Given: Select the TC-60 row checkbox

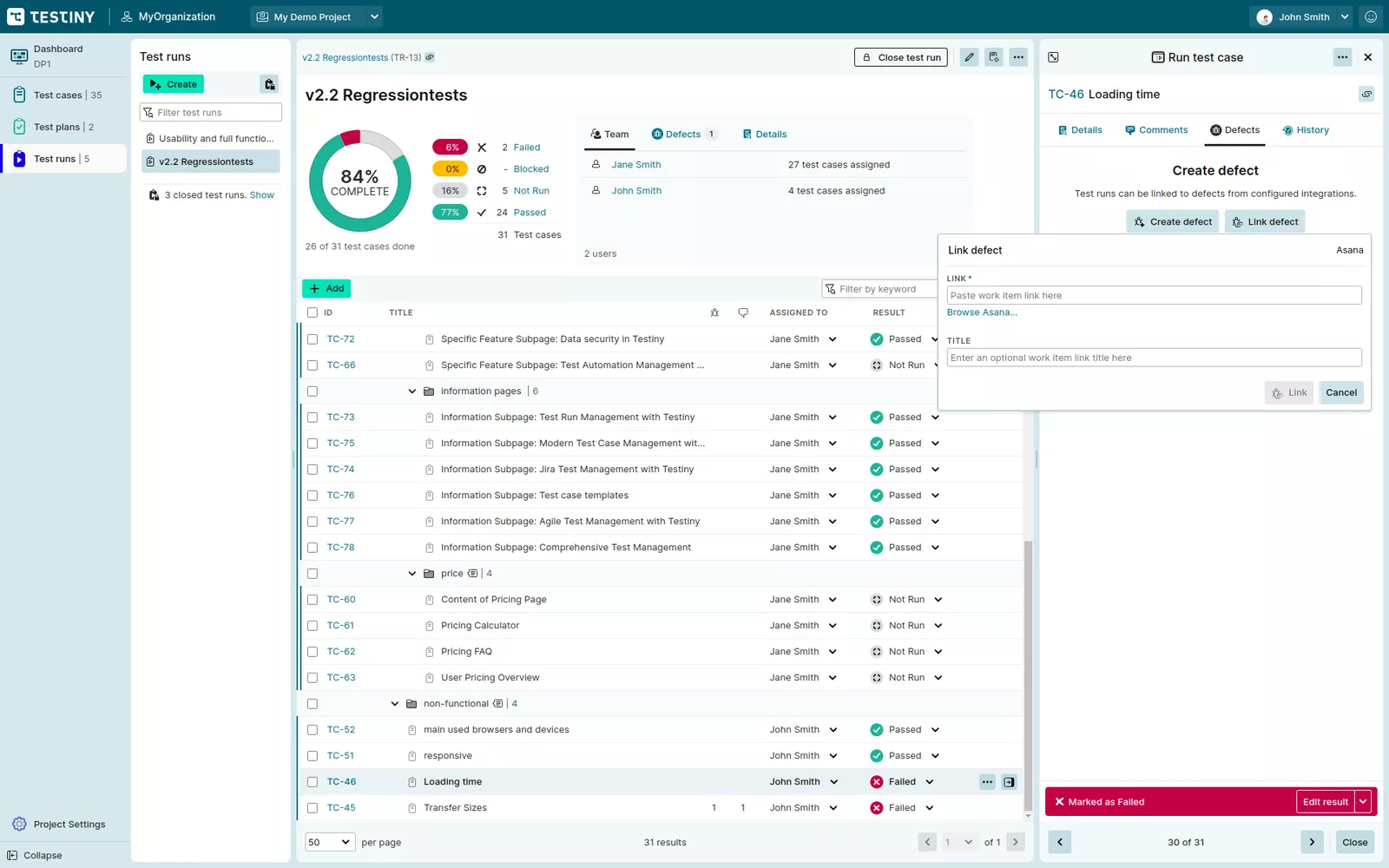Looking at the screenshot, I should pos(313,600).
